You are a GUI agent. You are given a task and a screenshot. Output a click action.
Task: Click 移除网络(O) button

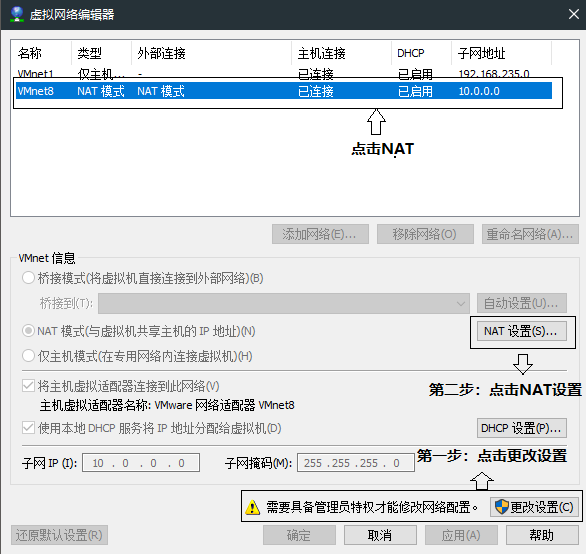[x=425, y=234]
